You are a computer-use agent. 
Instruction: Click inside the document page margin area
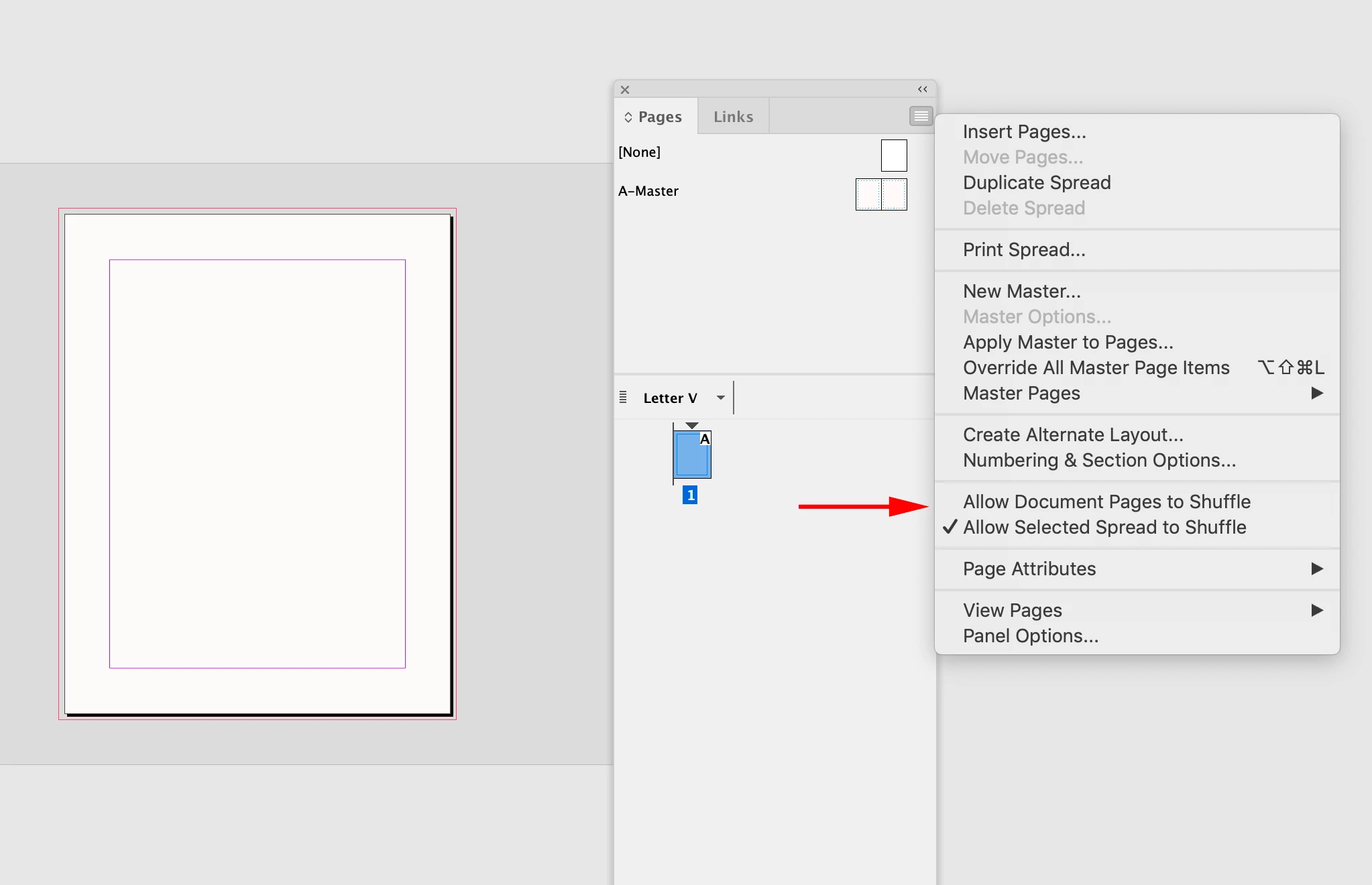(258, 463)
